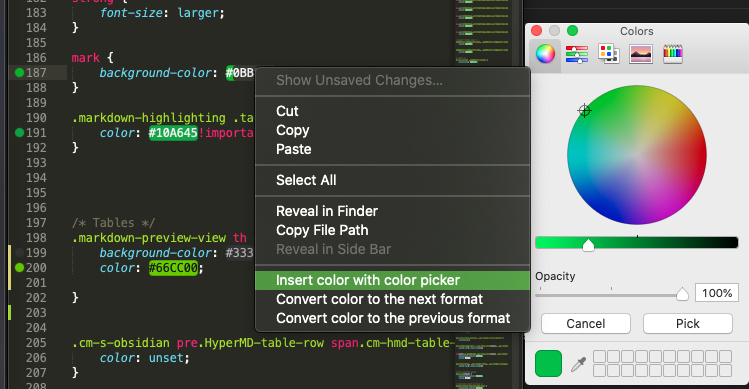Click the first empty saved-color well
The height and width of the screenshot is (389, 749).
click(x=599, y=357)
